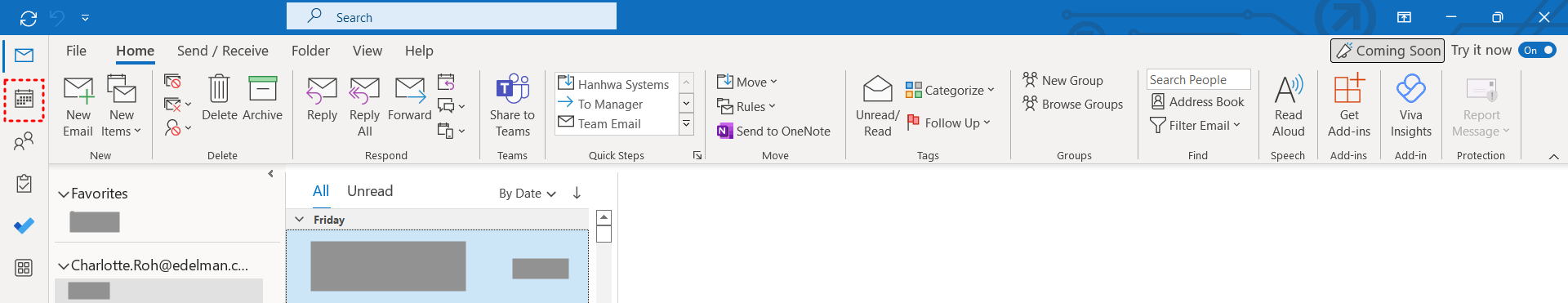
Task: Click Reply All
Action: click(x=364, y=106)
